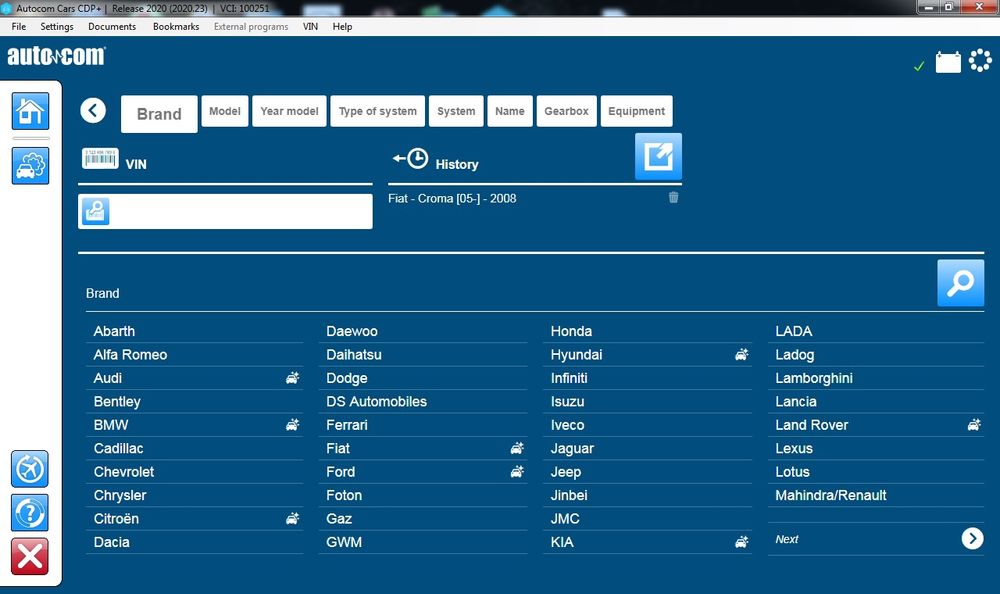
Task: Open the VIN menu
Action: pyautogui.click(x=310, y=26)
